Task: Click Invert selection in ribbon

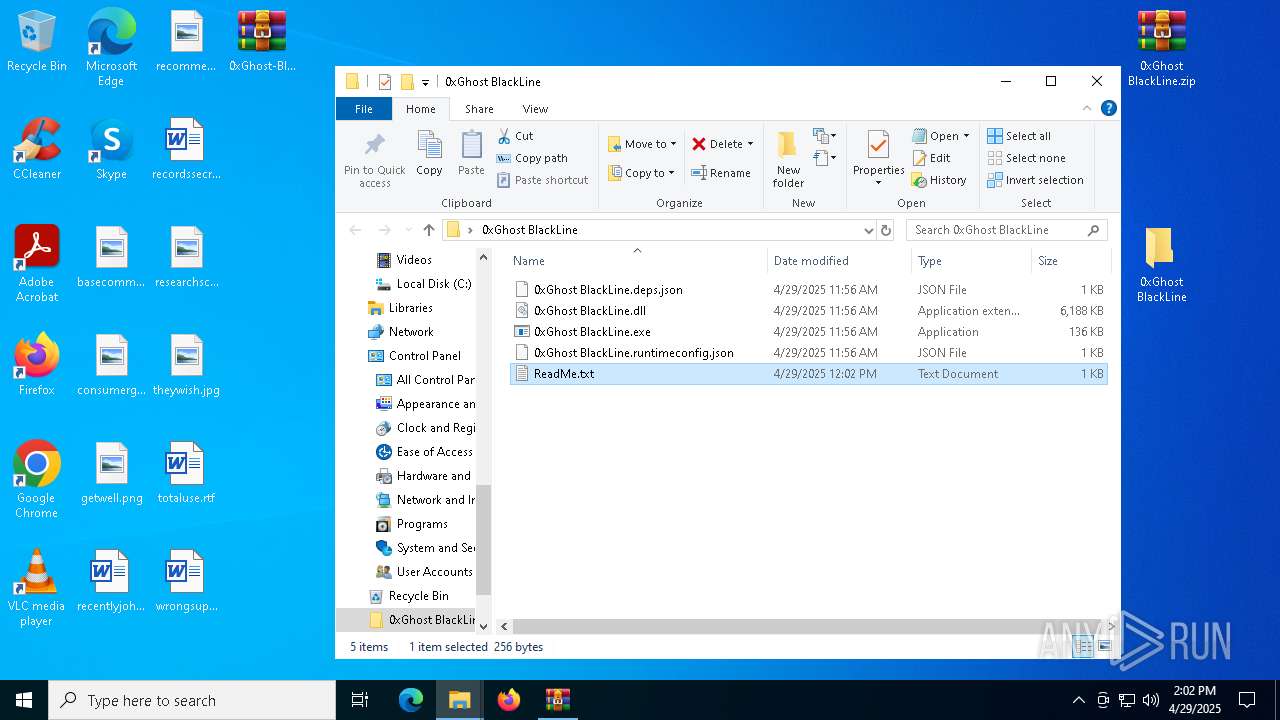Action: coord(1036,180)
